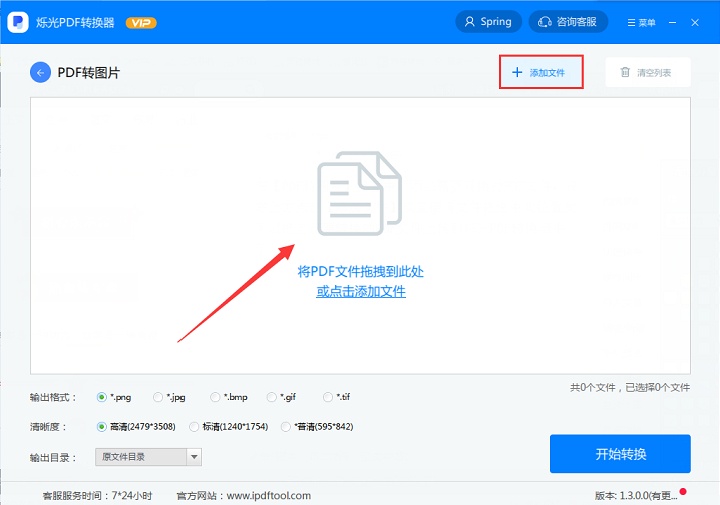Viewport: 720px width, 505px height.
Task: Click the trash icon 清空列表 button
Action: [x=648, y=73]
